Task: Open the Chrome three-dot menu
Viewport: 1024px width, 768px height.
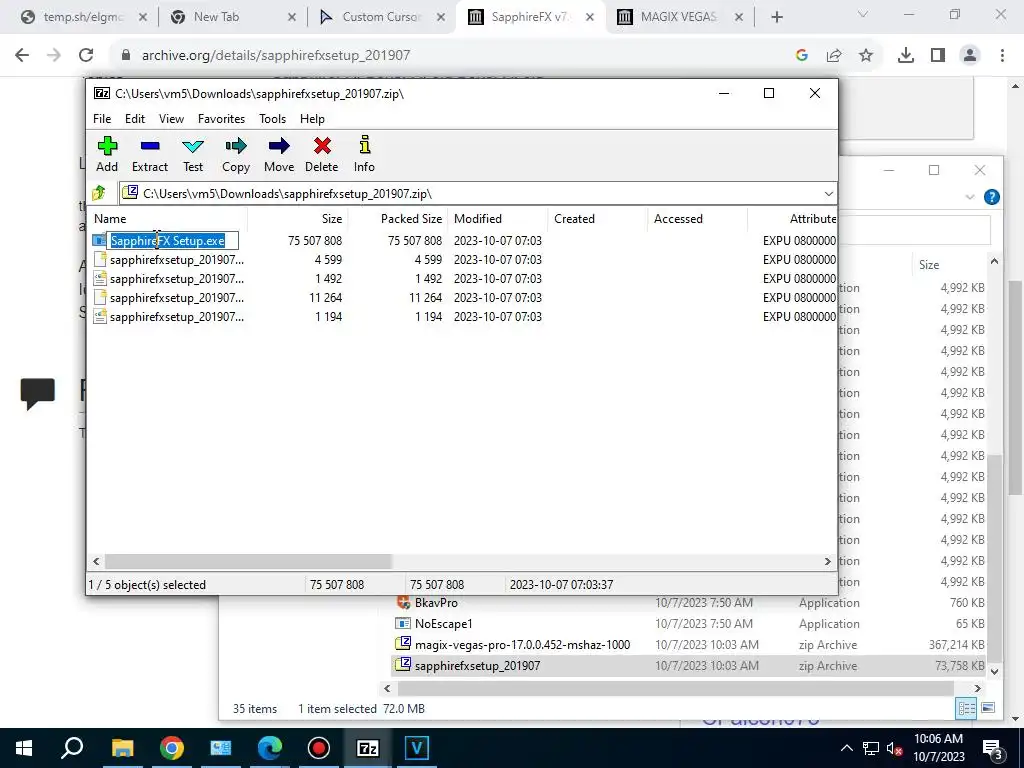Action: coord(1002,56)
